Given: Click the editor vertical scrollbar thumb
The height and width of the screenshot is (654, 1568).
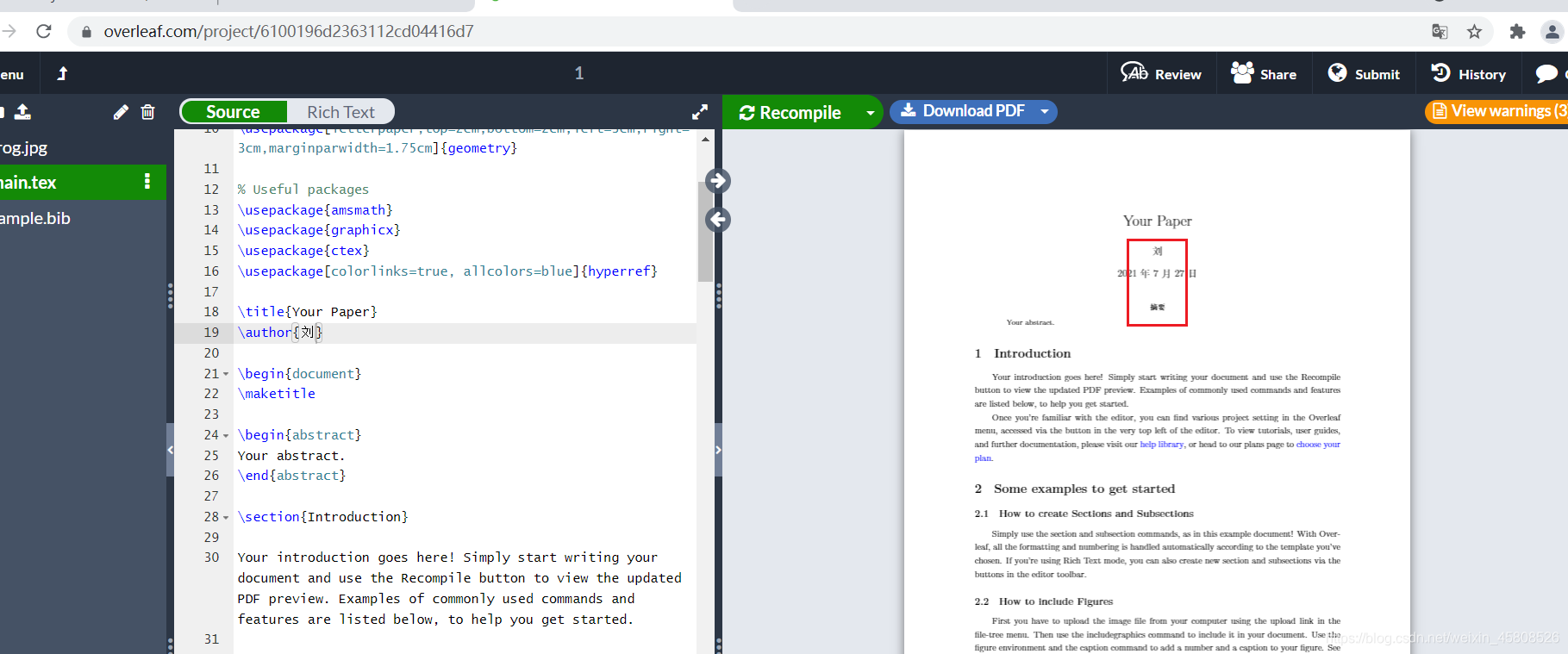Looking at the screenshot, I should click(705, 231).
